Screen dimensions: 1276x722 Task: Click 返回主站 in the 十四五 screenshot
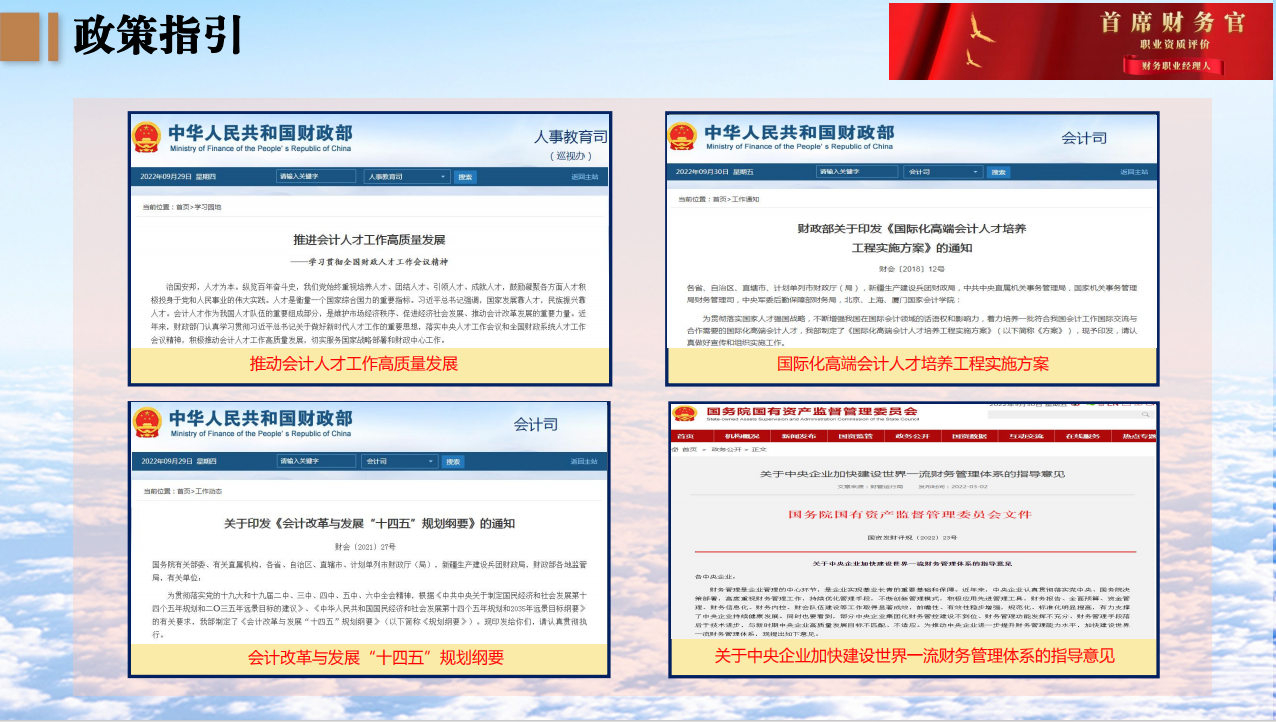[584, 461]
